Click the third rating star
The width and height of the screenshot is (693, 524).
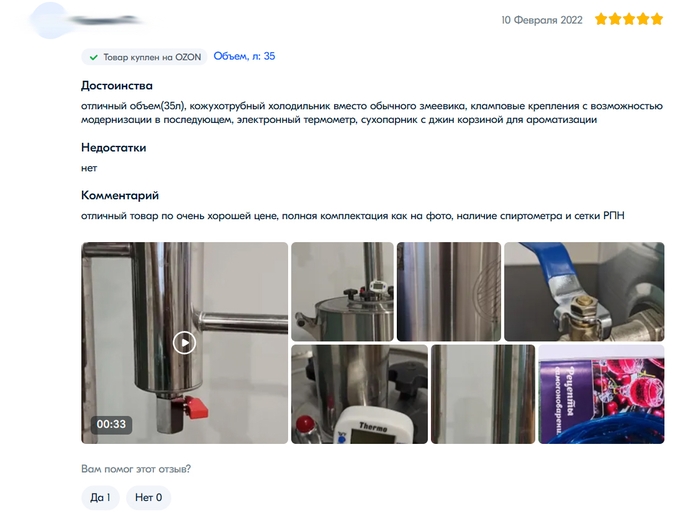[629, 19]
